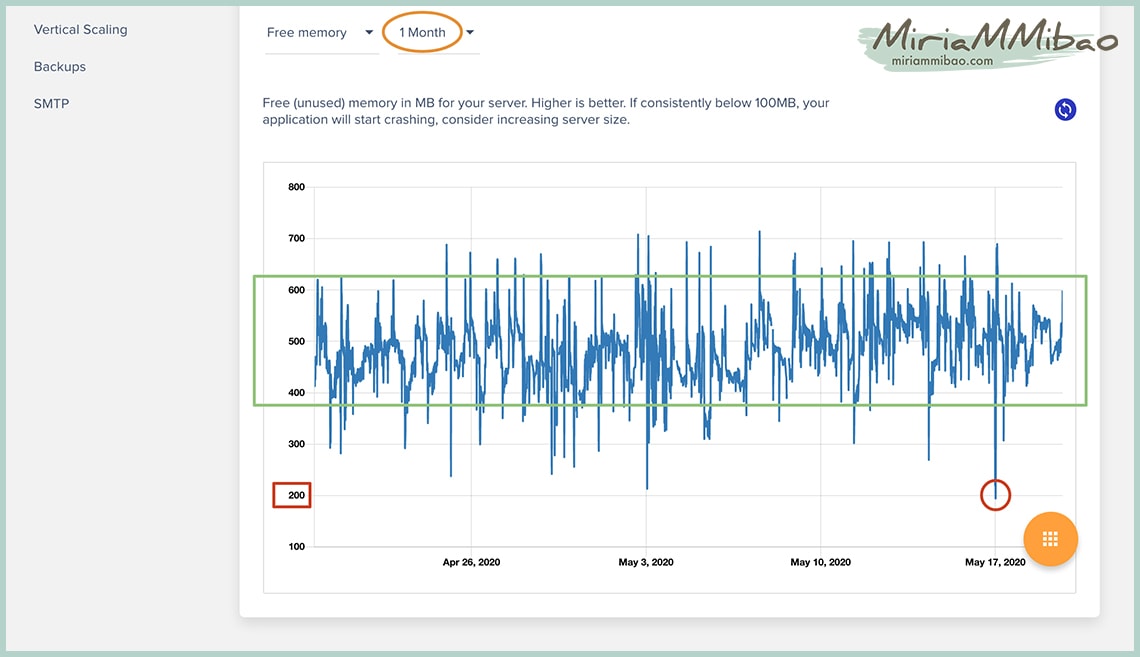Click the 600 y-axis label
The height and width of the screenshot is (657, 1140).
coord(297,290)
